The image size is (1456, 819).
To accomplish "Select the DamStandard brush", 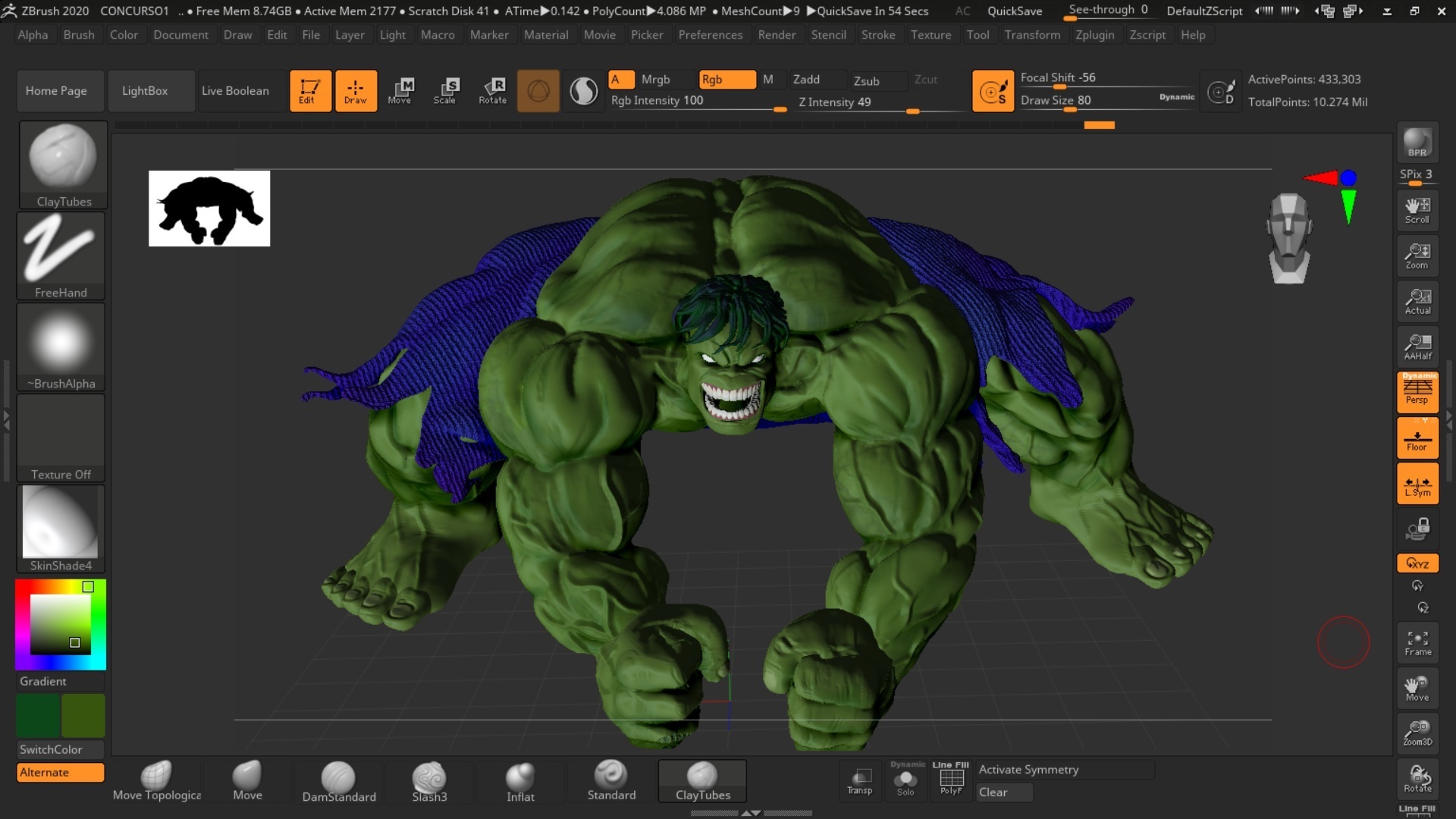I will [x=338, y=781].
